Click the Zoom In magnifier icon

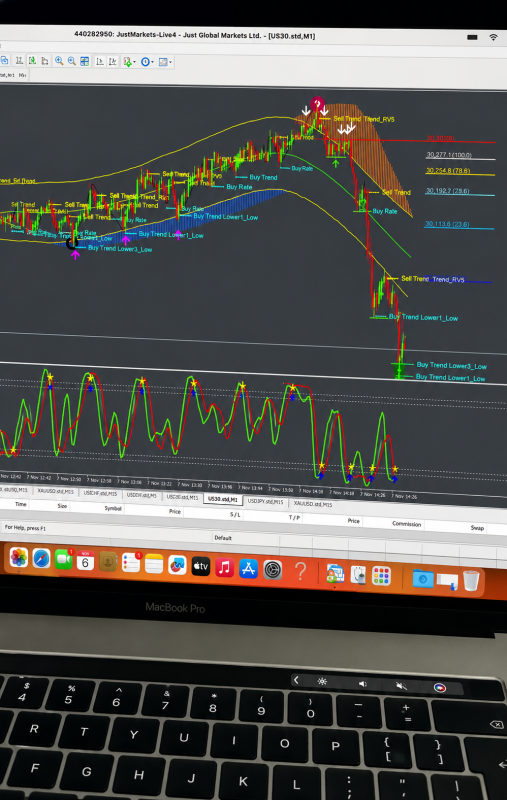tap(59, 61)
